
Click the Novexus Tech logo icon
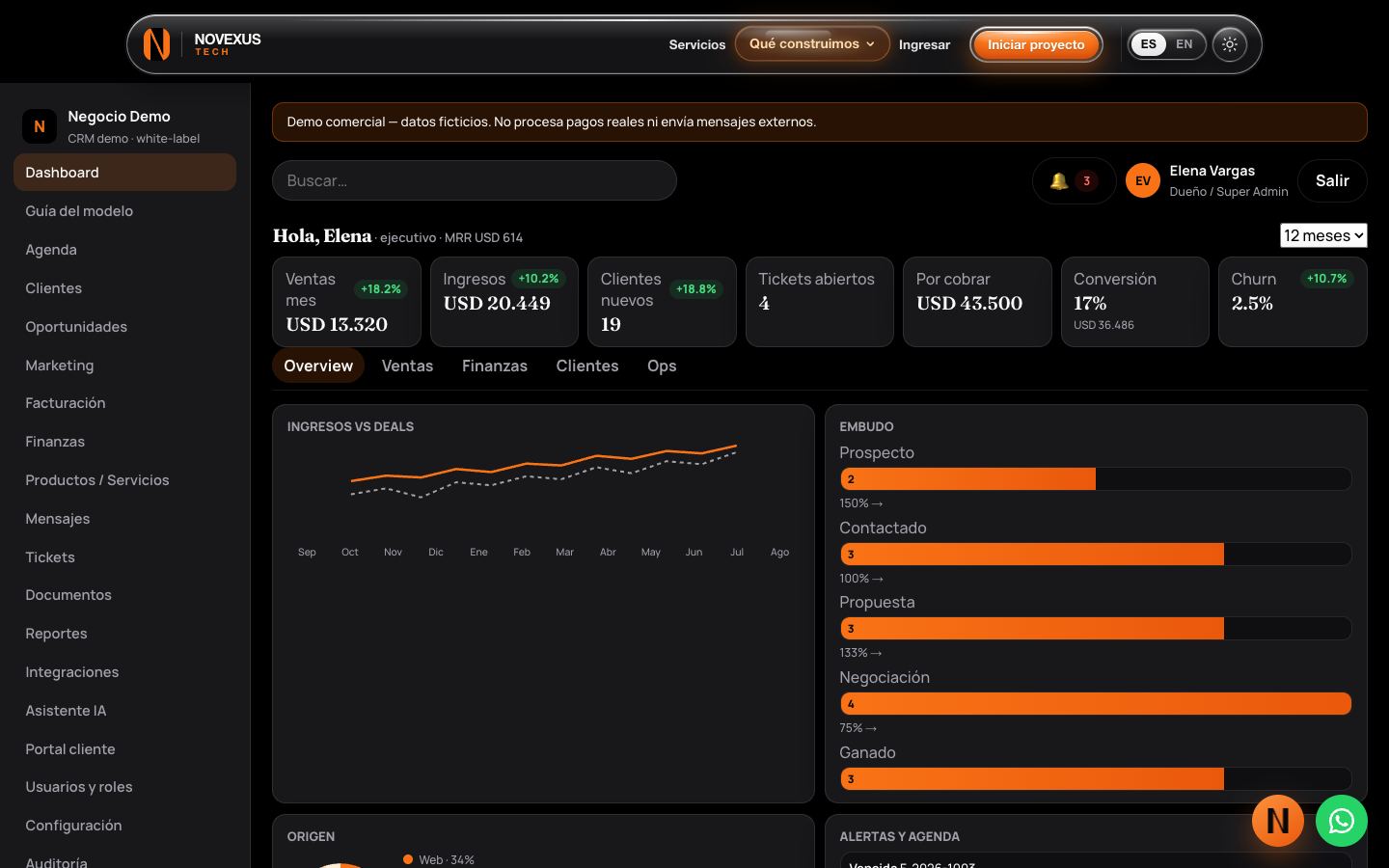[x=156, y=44]
